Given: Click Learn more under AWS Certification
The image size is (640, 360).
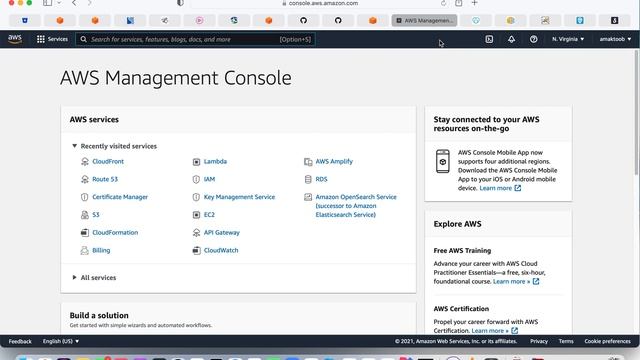Looking at the screenshot, I should [494, 331].
